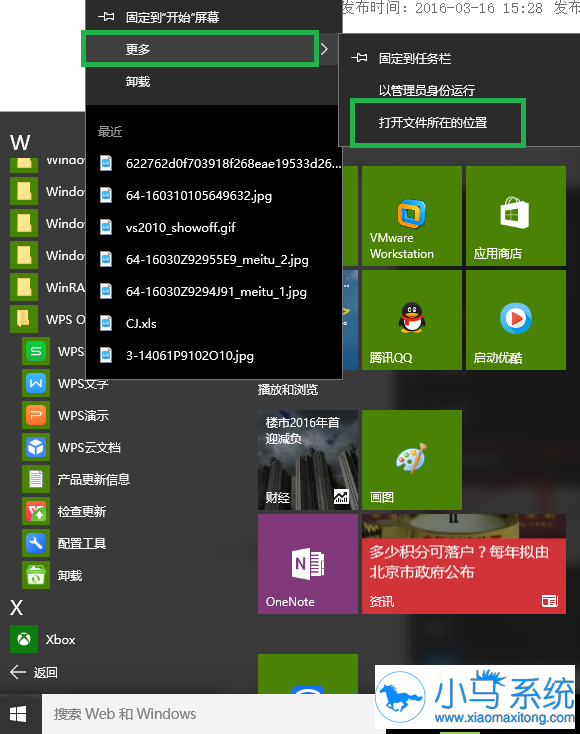Click the 播放和浏览 group title

288,389
